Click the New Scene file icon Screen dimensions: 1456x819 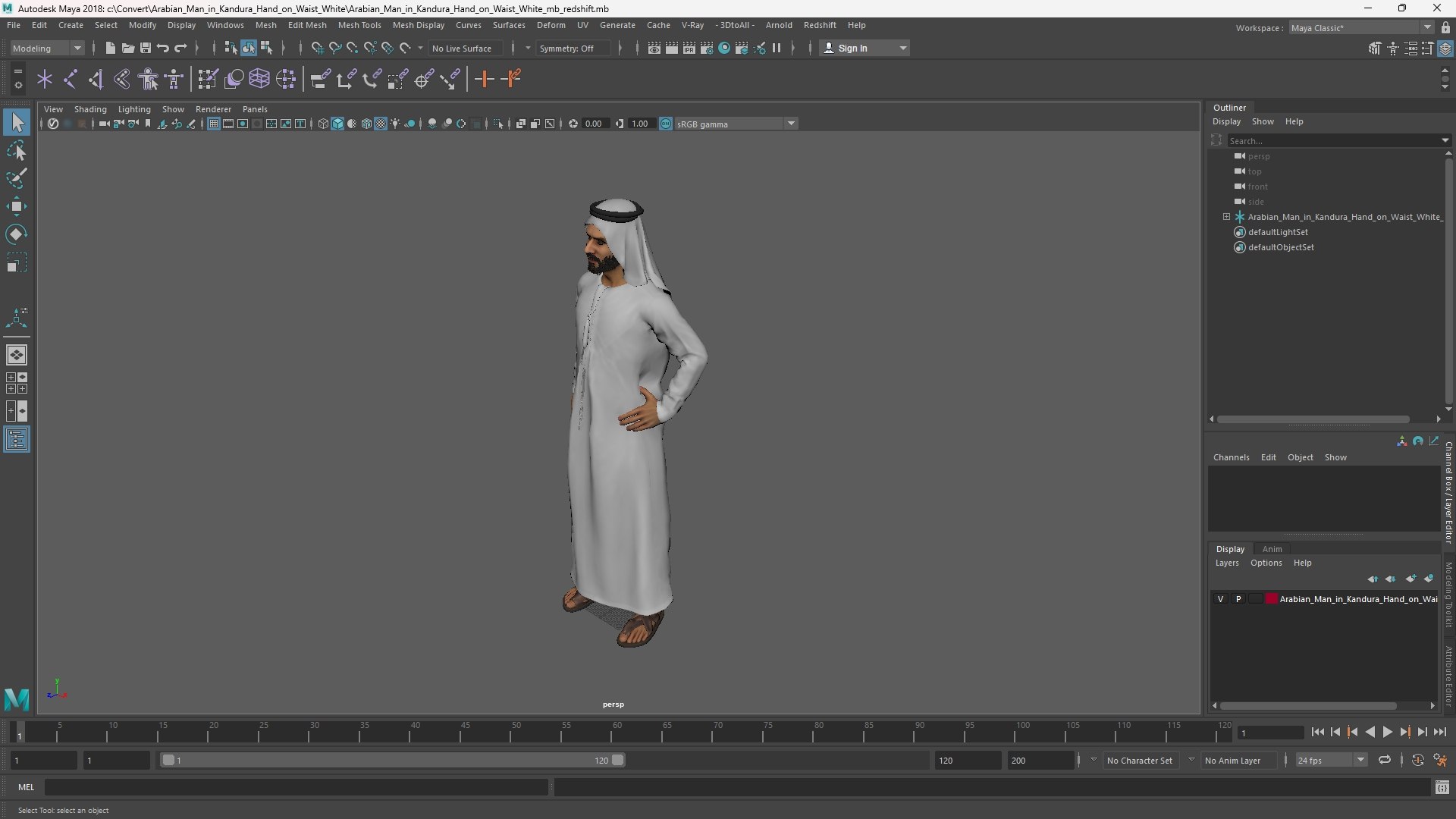(x=110, y=48)
